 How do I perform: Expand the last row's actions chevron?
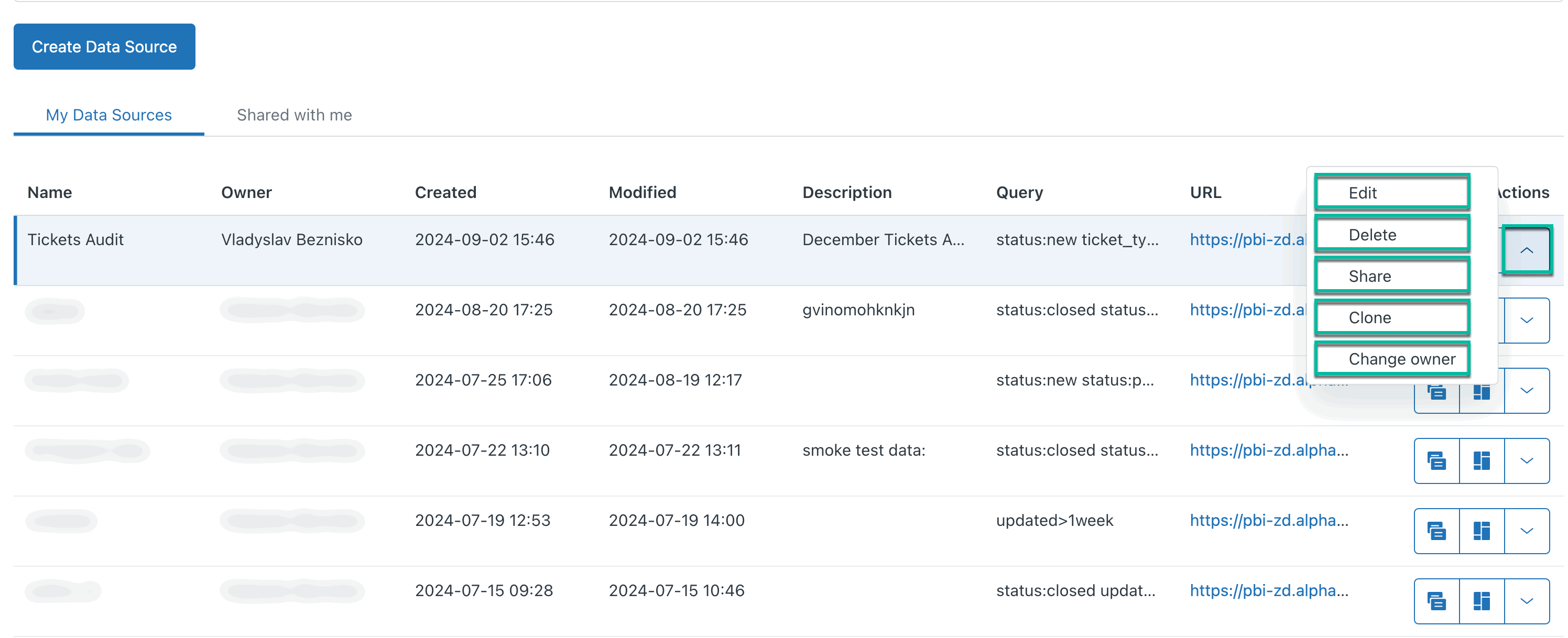coord(1527,601)
